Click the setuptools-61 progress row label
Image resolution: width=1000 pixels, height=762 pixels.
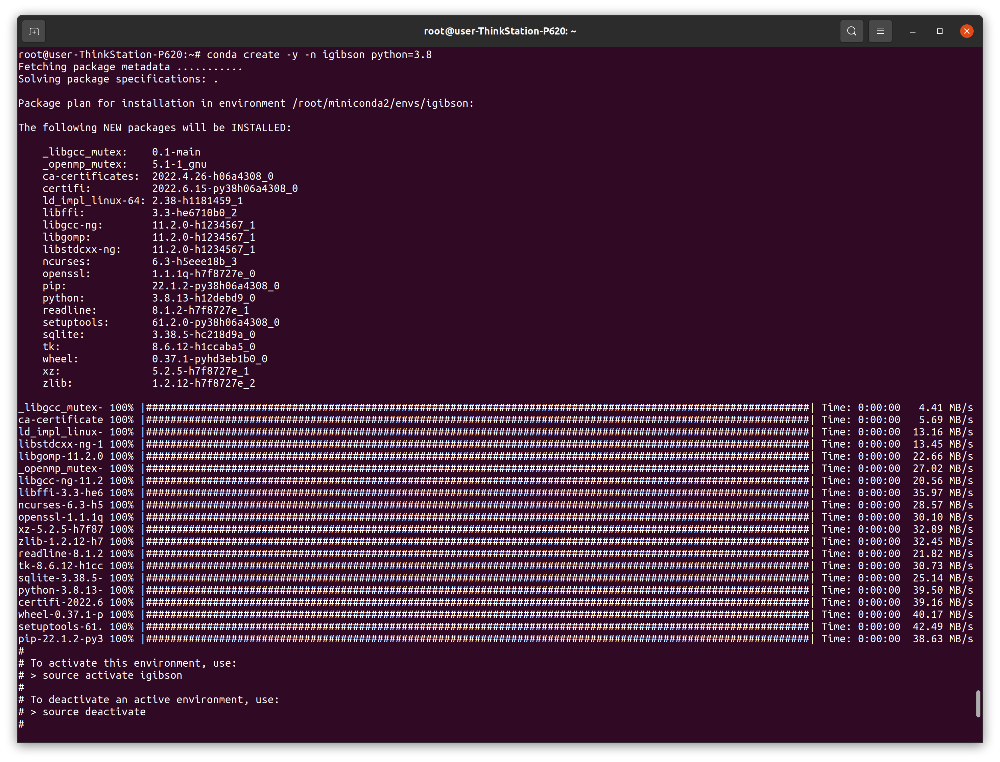click(x=61, y=626)
